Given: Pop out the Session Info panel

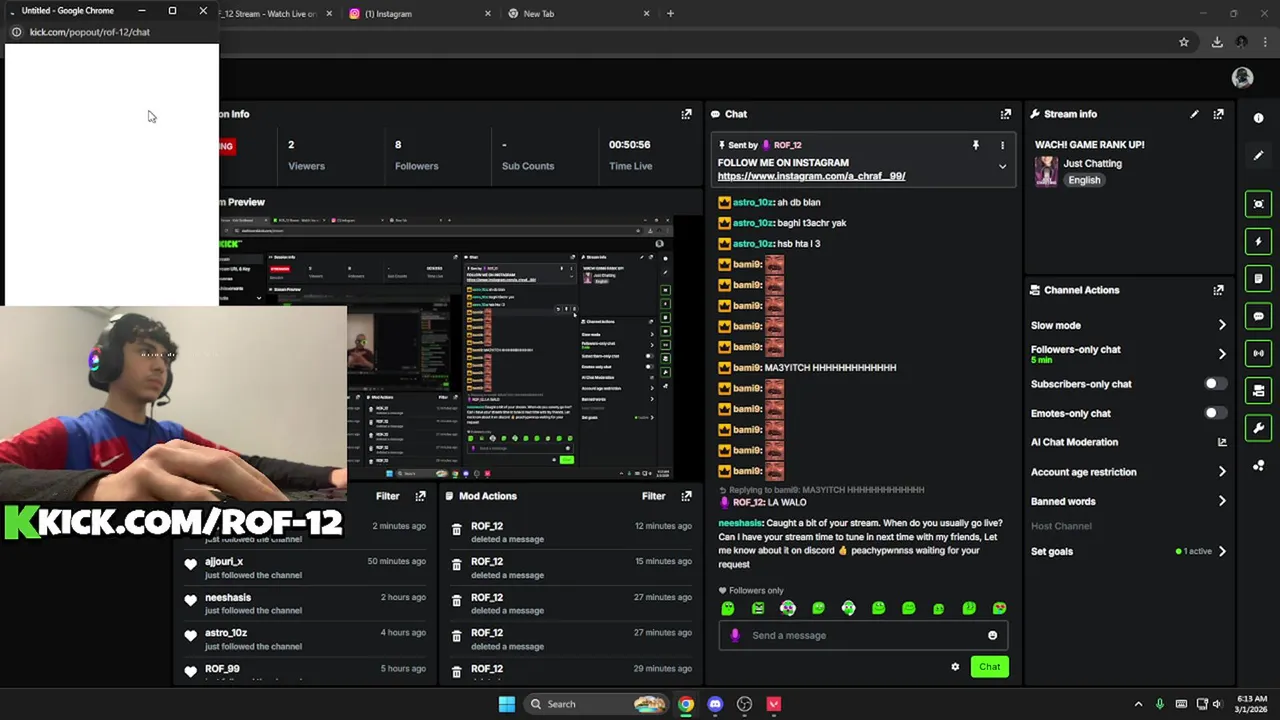Looking at the screenshot, I should [686, 114].
